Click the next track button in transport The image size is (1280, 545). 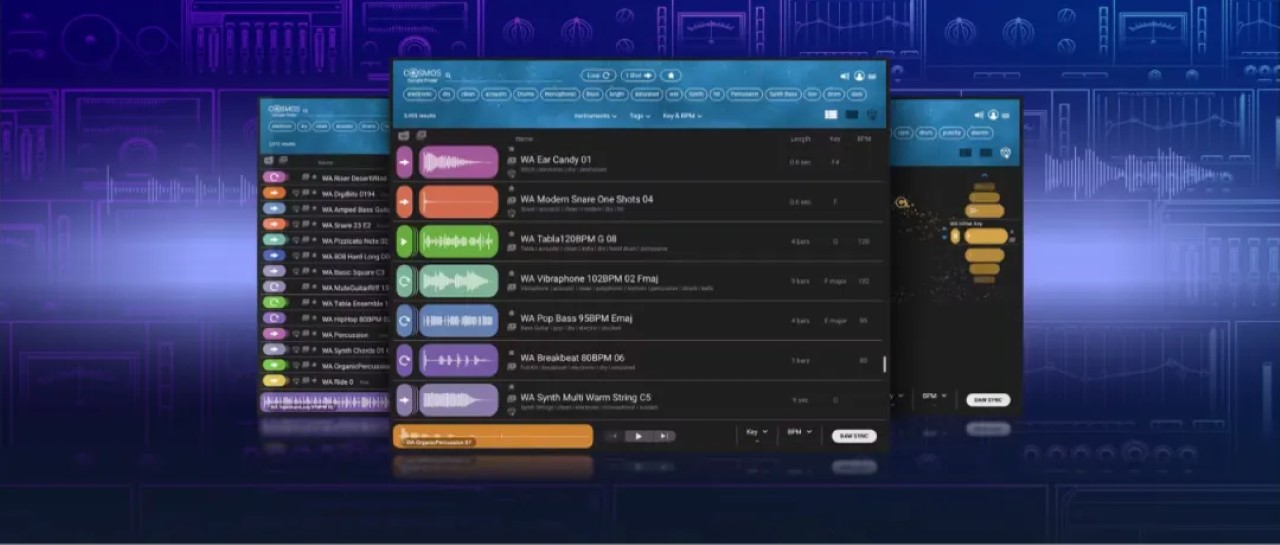pyautogui.click(x=664, y=436)
